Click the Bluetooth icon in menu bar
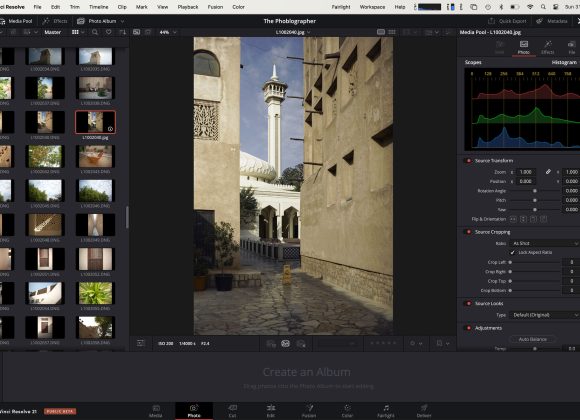This screenshot has width=580, height=420. pos(501,7)
